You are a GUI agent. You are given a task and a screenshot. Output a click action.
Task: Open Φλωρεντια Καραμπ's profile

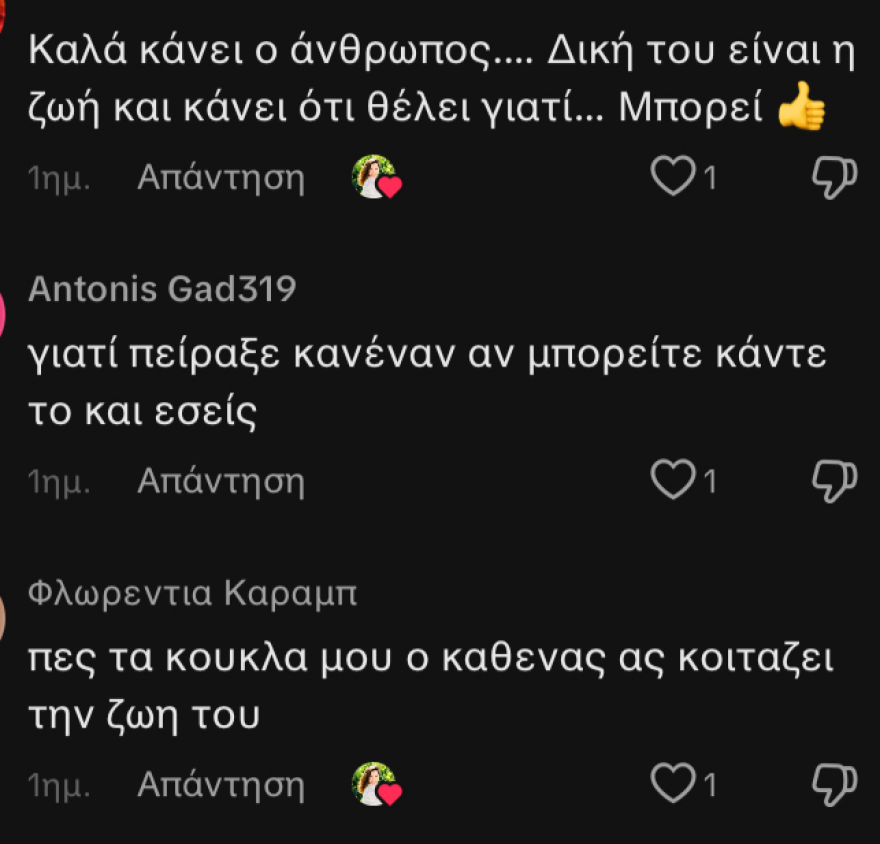pyautogui.click(x=190, y=591)
